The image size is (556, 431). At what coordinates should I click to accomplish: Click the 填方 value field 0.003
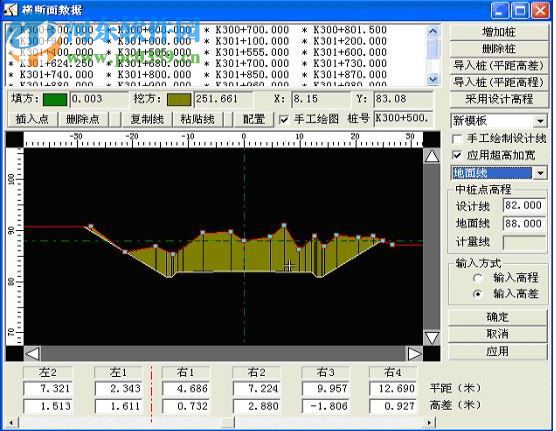coord(99,99)
